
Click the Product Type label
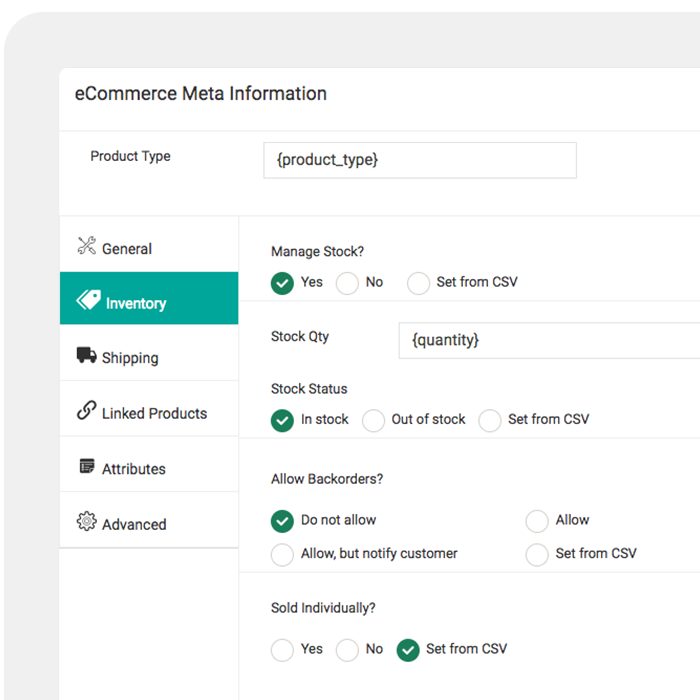pyautogui.click(x=130, y=156)
